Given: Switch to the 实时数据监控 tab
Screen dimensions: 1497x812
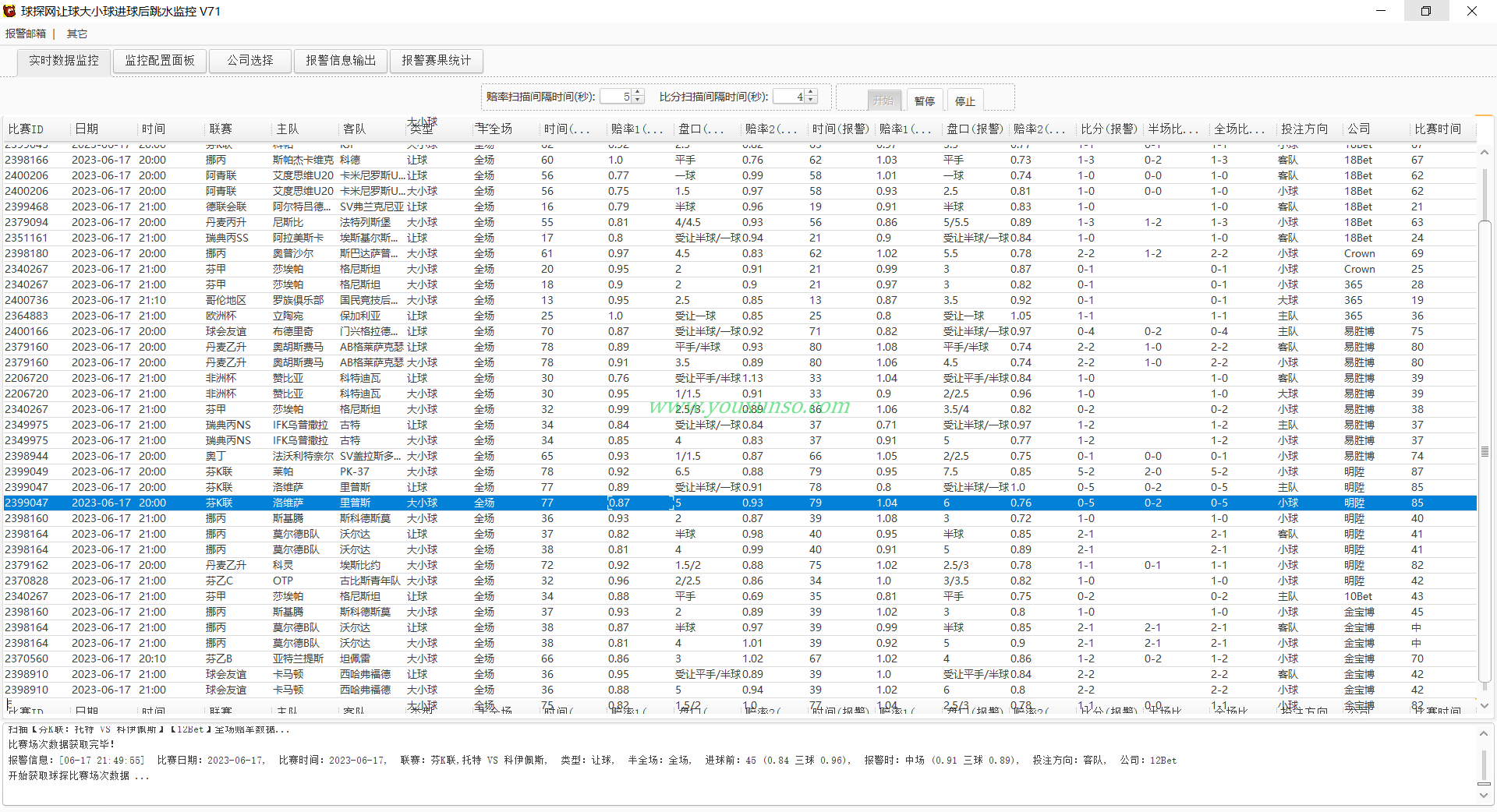Looking at the screenshot, I should pyautogui.click(x=64, y=61).
